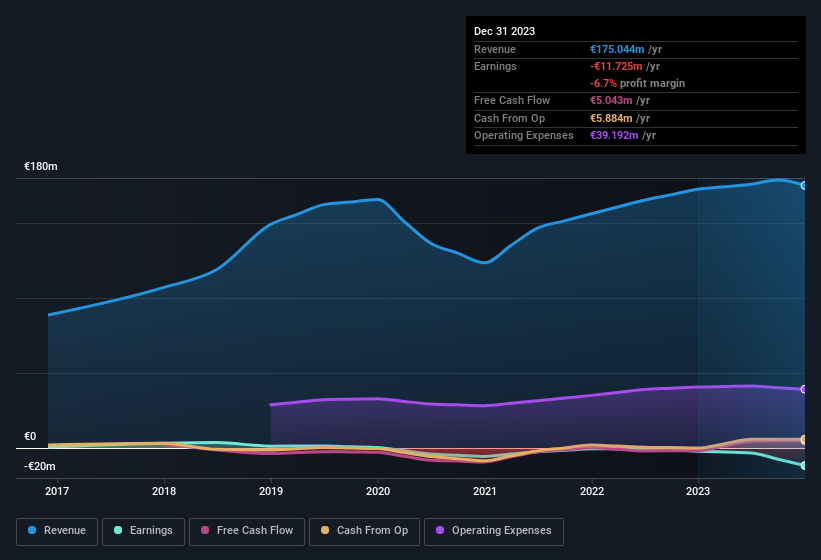Select the 2021 x-axis label

click(x=485, y=491)
